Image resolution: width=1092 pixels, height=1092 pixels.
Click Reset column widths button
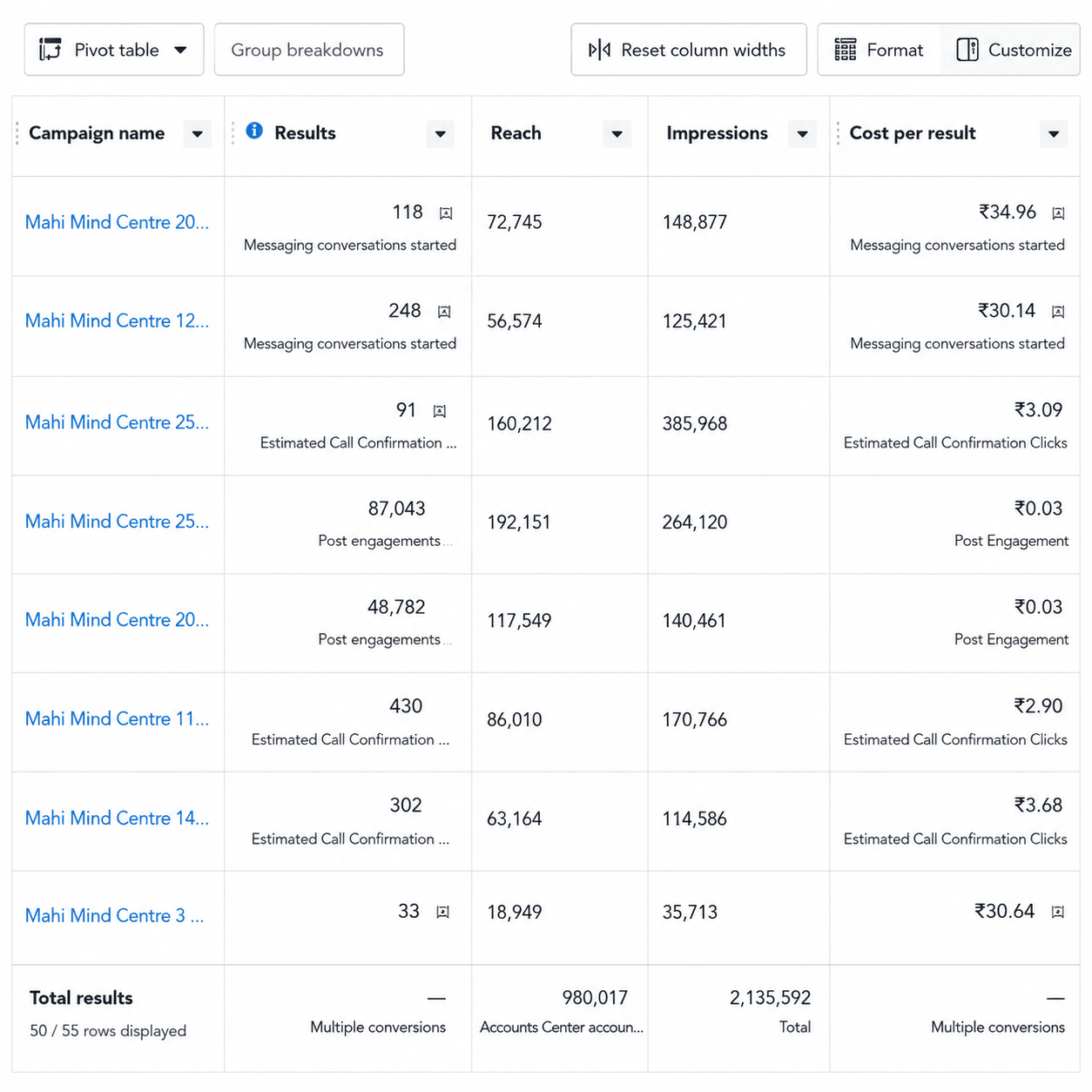(x=689, y=50)
